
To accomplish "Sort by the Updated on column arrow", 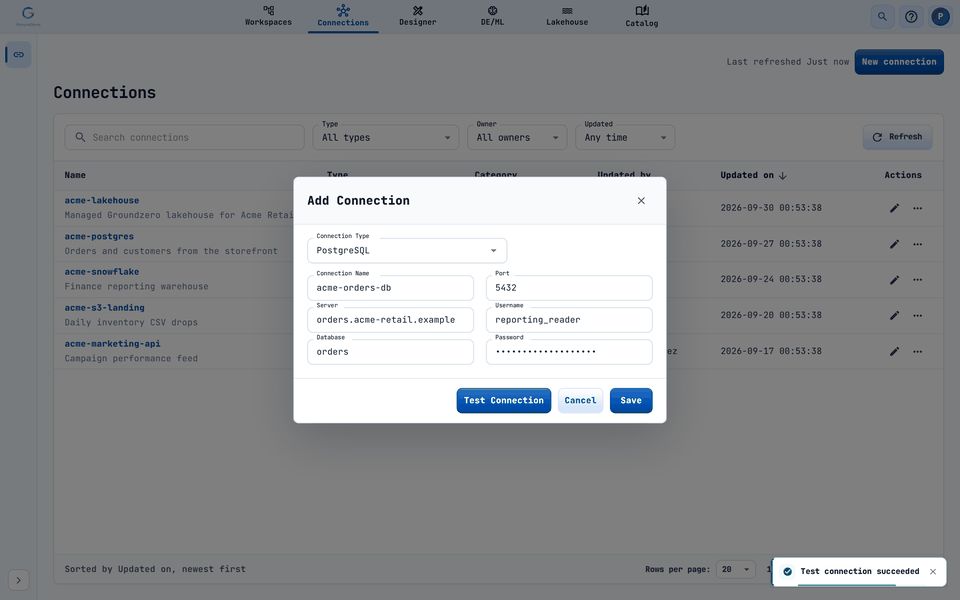I will coord(782,176).
